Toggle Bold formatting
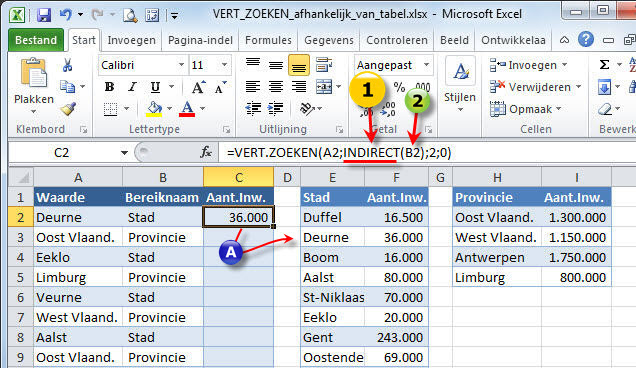The height and width of the screenshot is (368, 636). click(109, 87)
